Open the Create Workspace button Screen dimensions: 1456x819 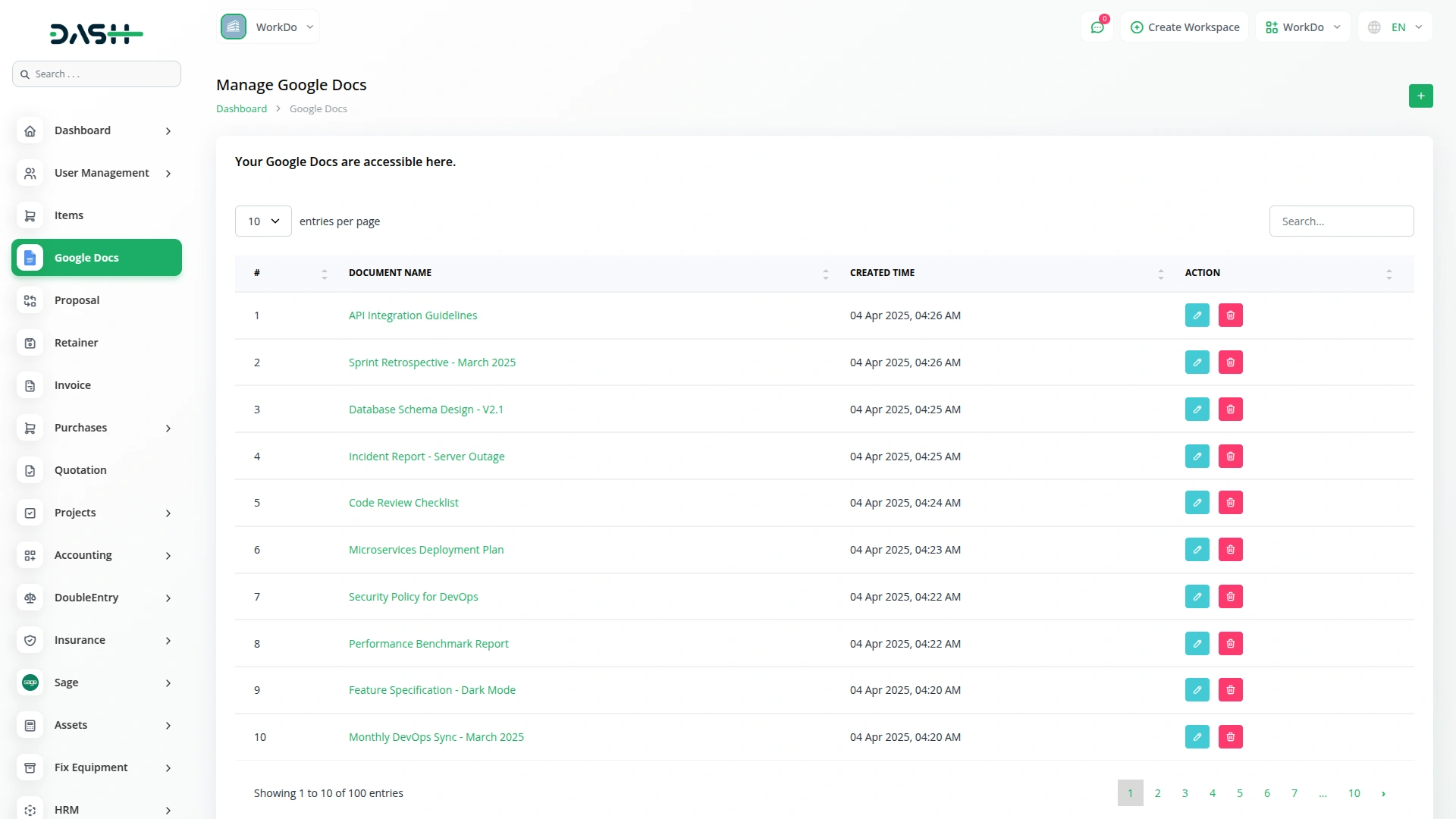pos(1185,27)
